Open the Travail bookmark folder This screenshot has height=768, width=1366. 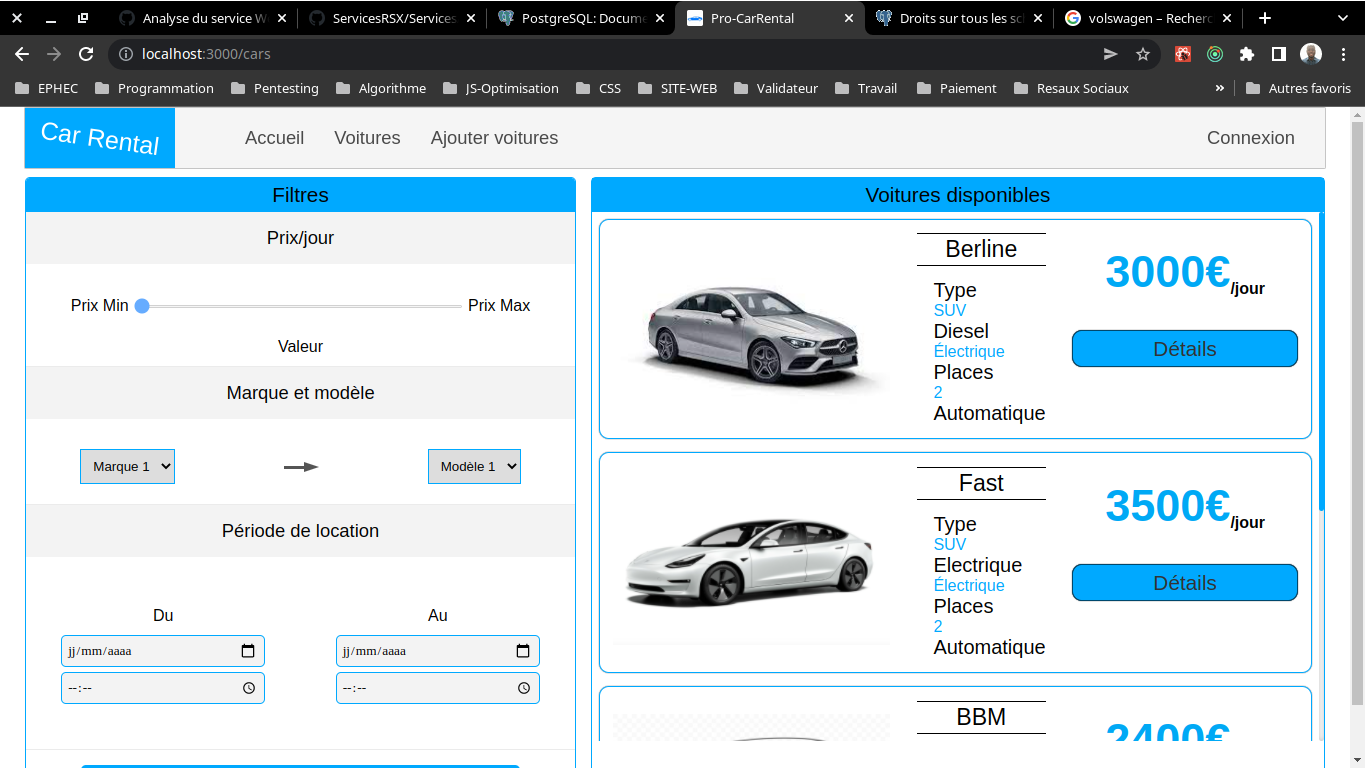pyautogui.click(x=866, y=88)
